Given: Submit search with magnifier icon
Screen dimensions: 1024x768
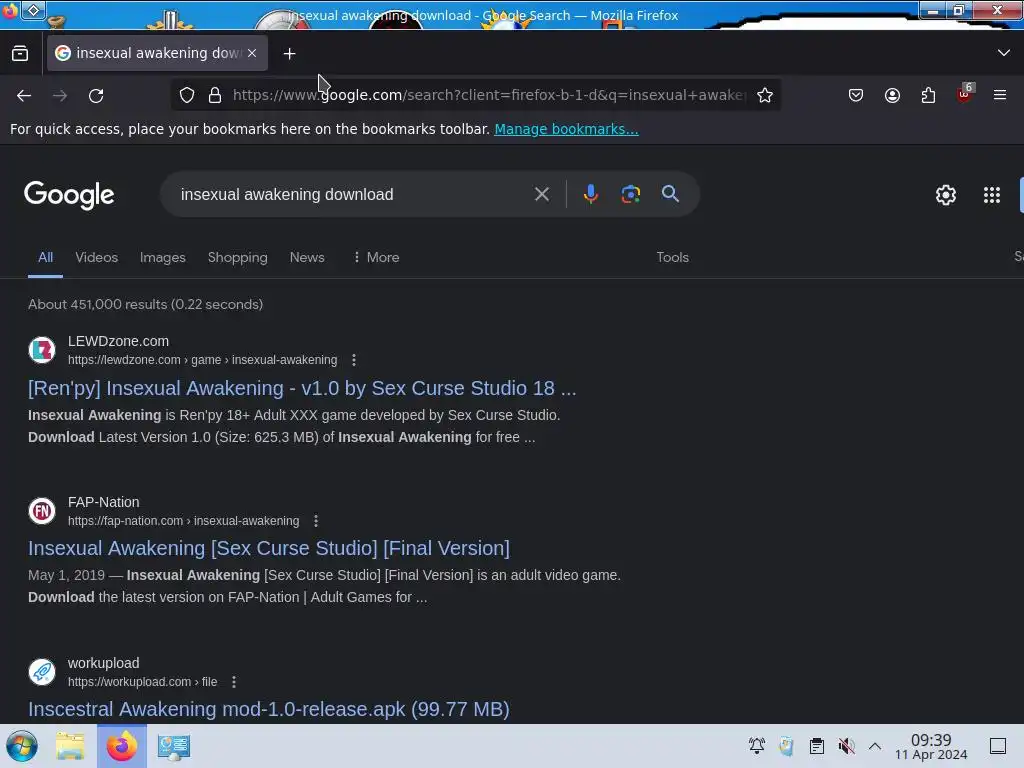Looking at the screenshot, I should tap(670, 194).
